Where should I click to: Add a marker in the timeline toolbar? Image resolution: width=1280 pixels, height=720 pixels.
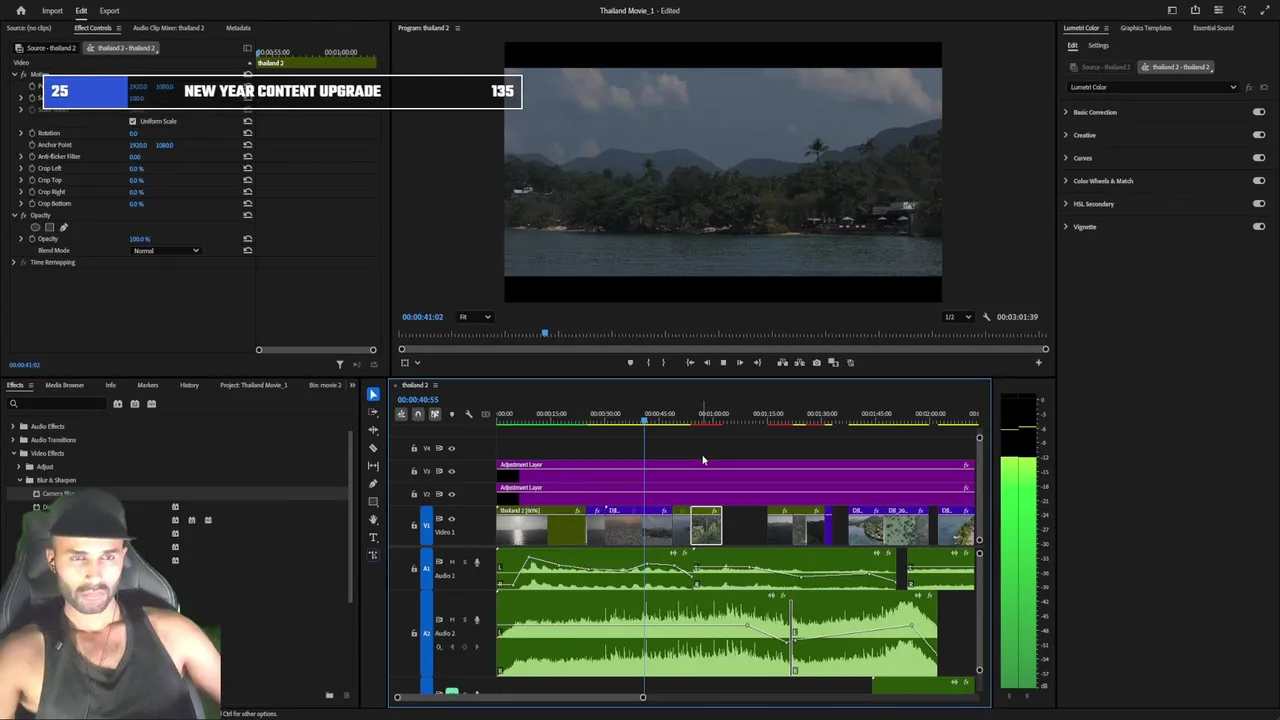[452, 414]
